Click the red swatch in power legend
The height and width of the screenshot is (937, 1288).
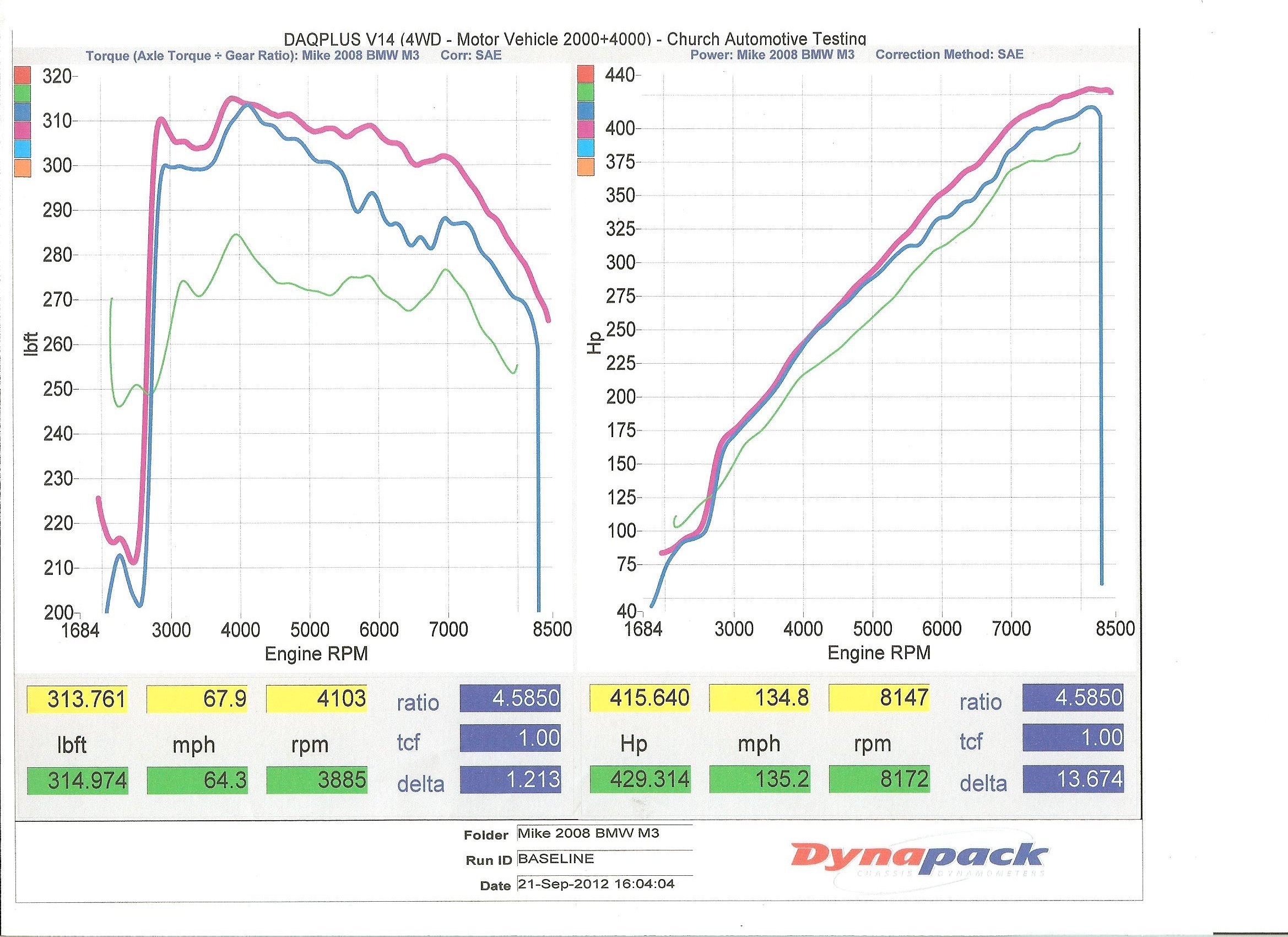tap(586, 74)
